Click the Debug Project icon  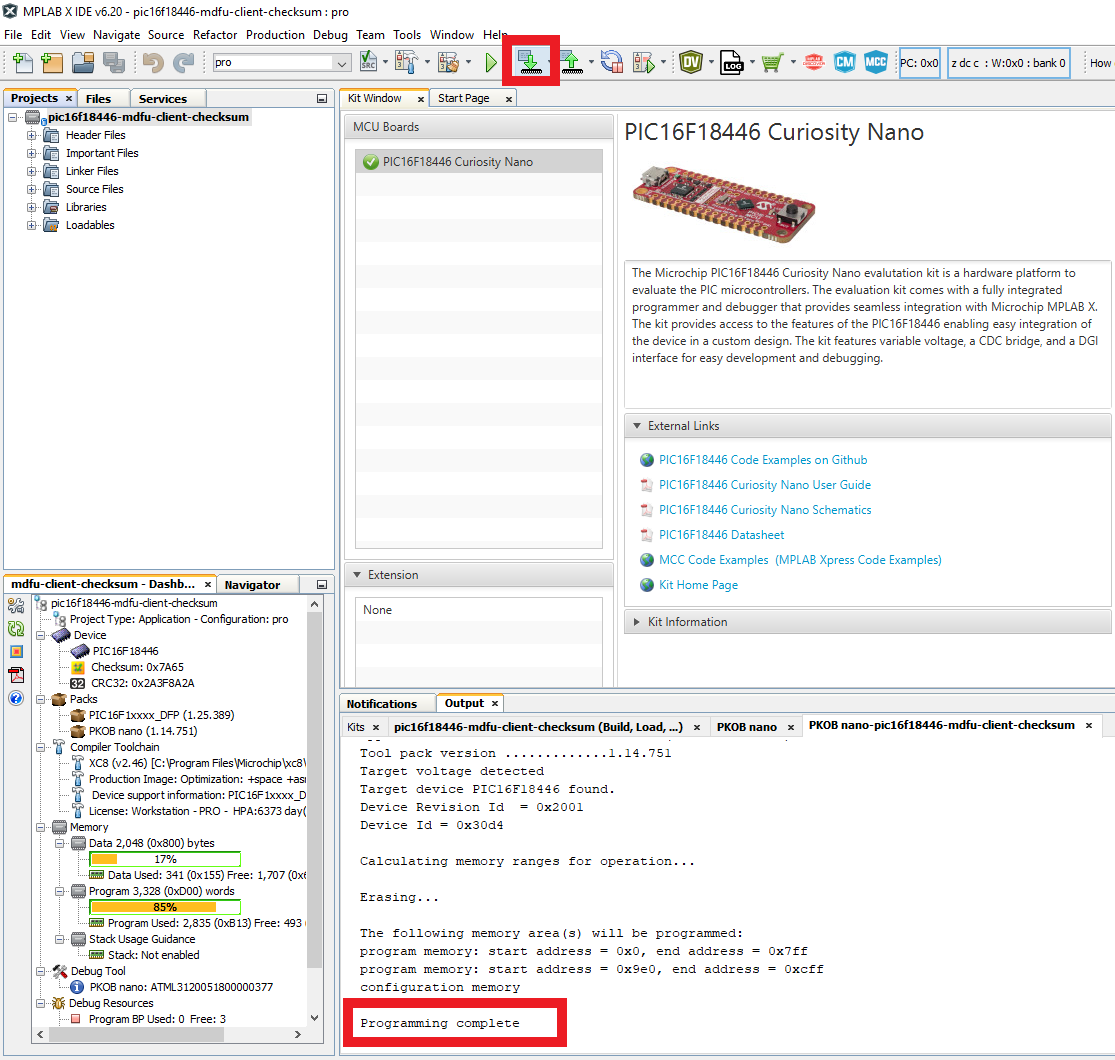point(643,63)
